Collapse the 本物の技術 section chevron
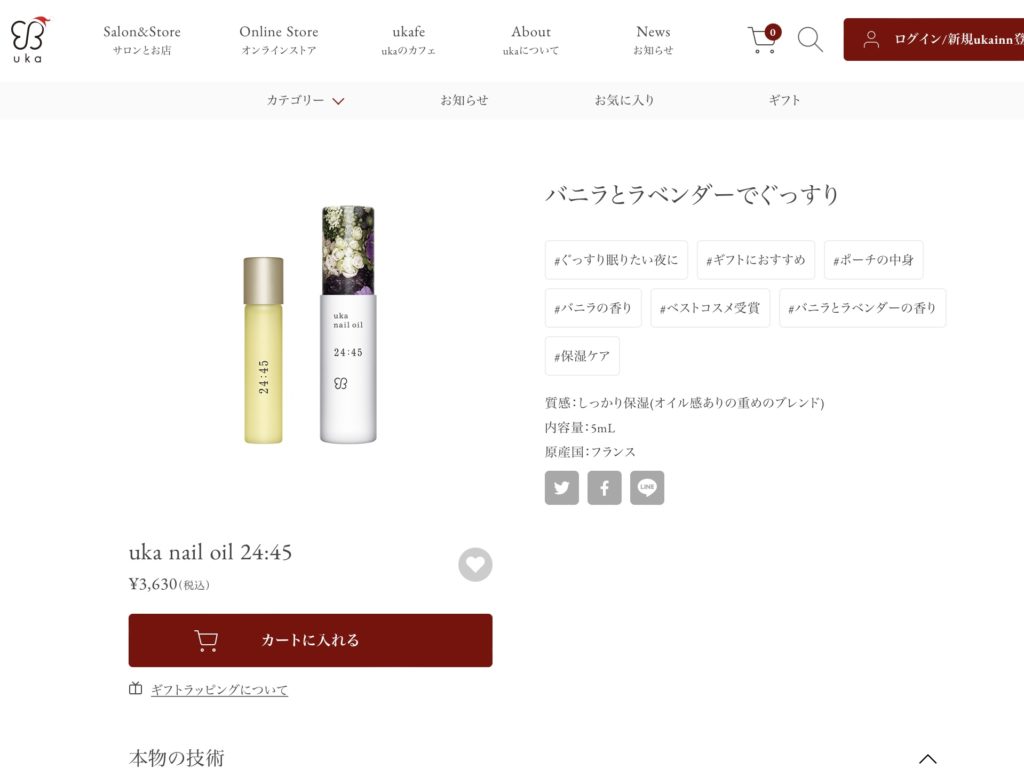 tap(927, 758)
